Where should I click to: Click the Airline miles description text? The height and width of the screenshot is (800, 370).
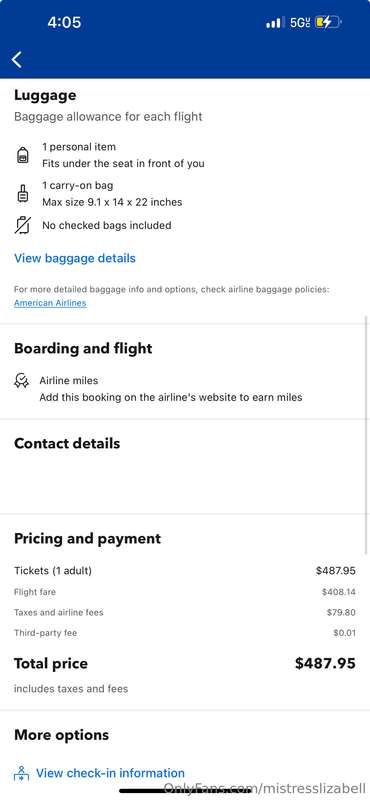pyautogui.click(x=171, y=397)
